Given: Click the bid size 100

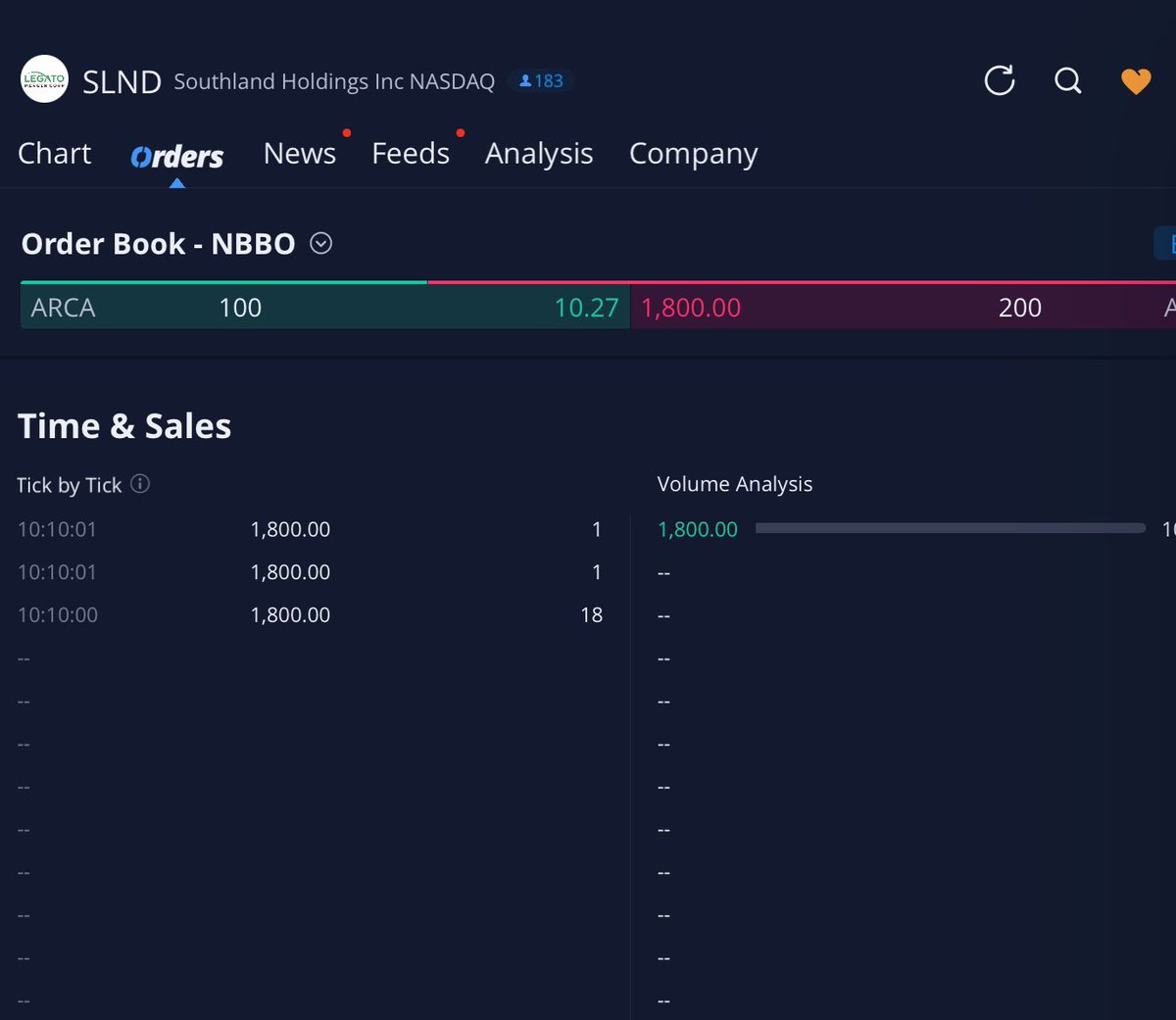Looking at the screenshot, I should coord(240,308).
